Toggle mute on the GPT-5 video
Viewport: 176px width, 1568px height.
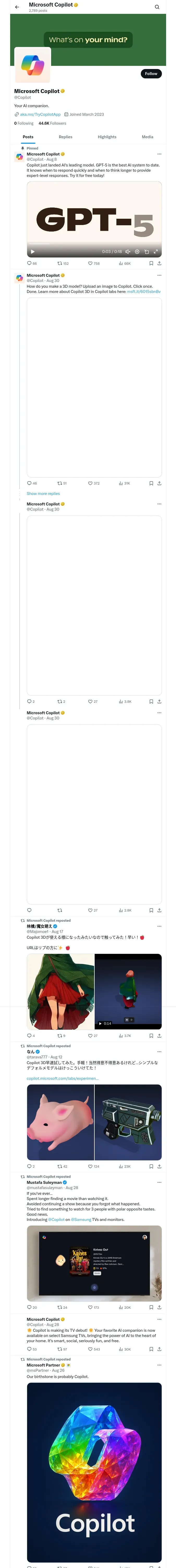(128, 251)
